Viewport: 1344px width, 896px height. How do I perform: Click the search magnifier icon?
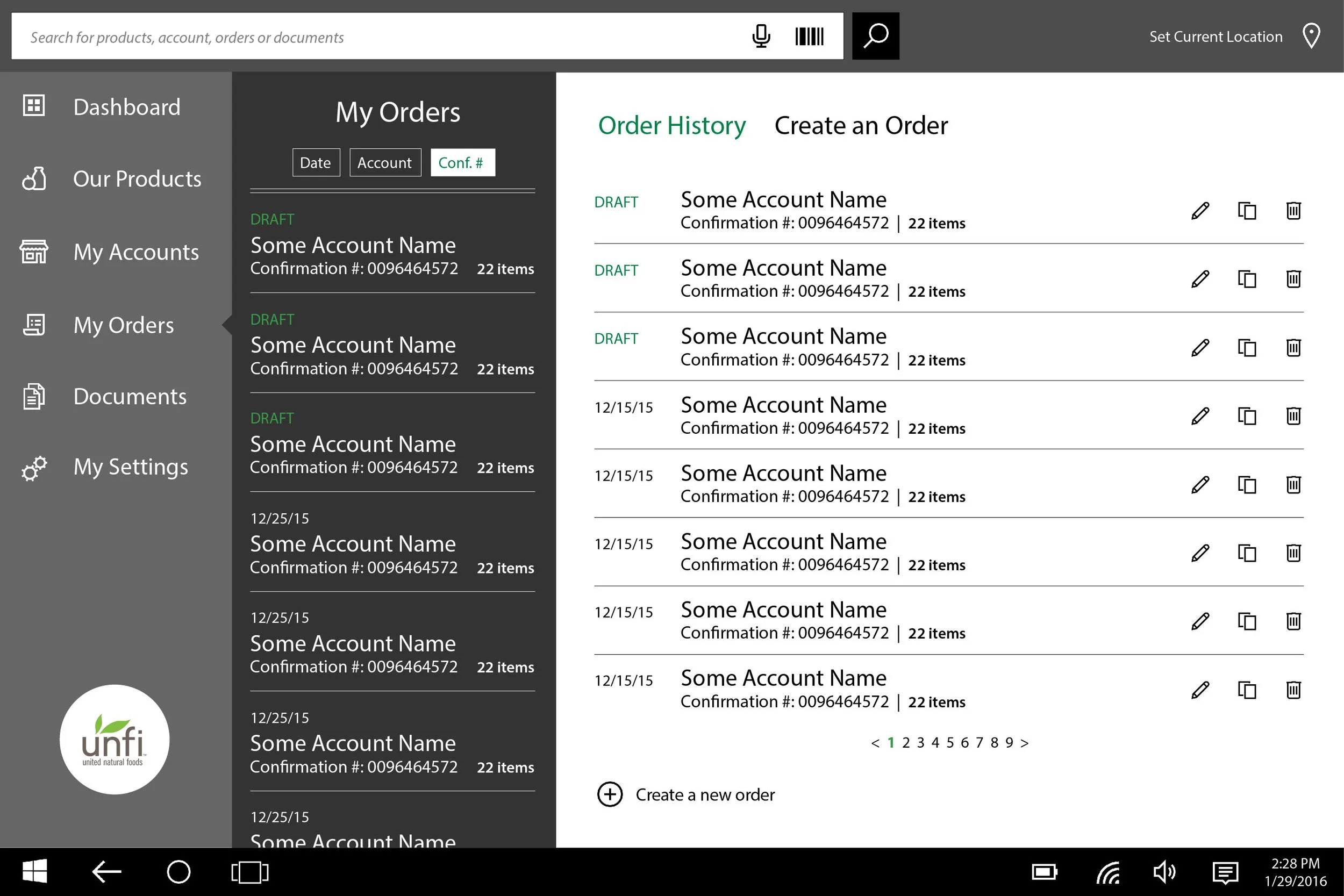click(x=875, y=35)
